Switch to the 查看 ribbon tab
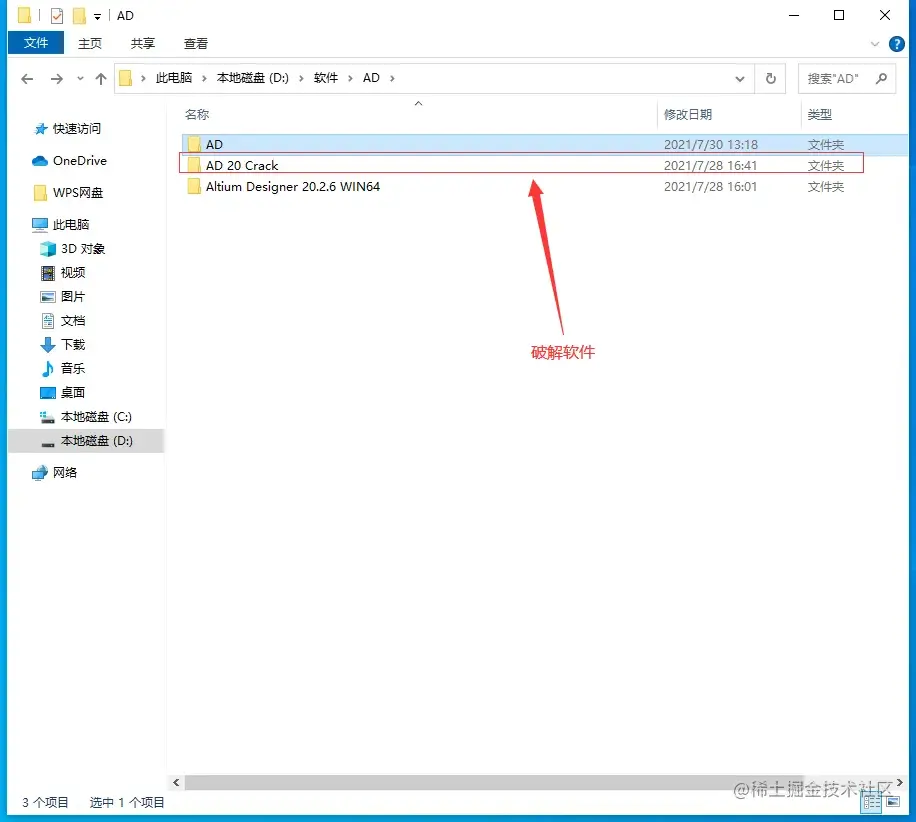916x822 pixels. coord(196,43)
